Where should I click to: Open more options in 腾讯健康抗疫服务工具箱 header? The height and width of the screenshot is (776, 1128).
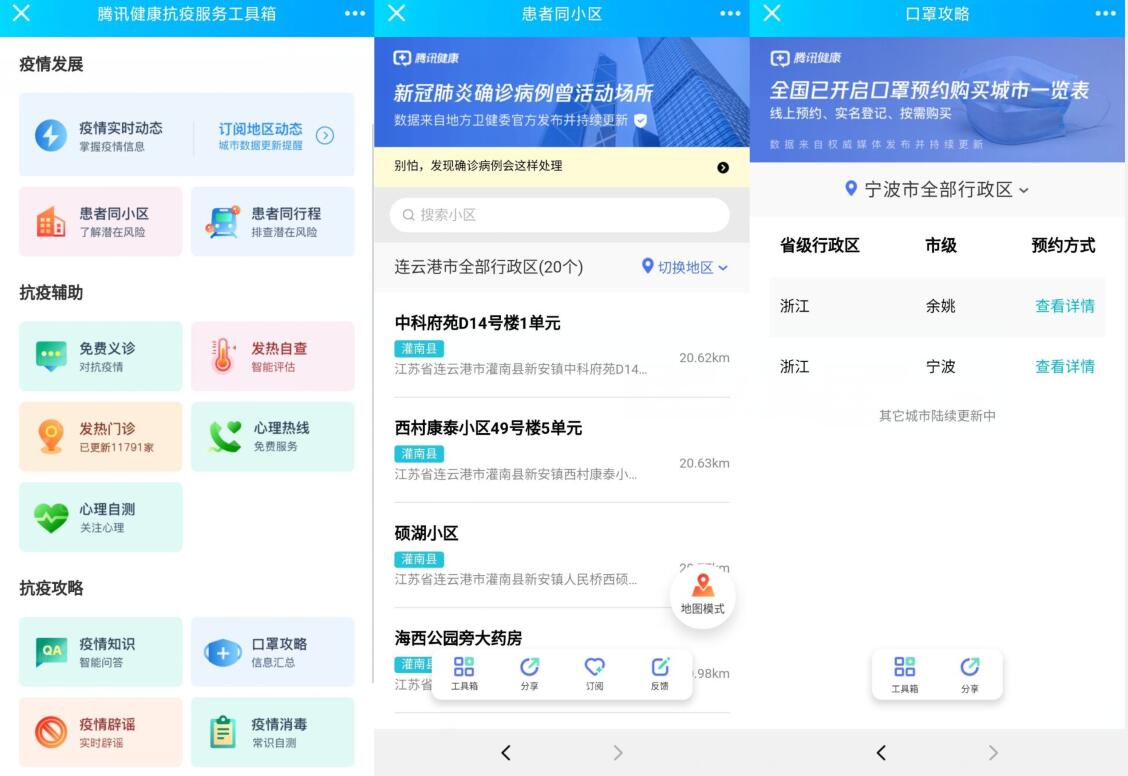pyautogui.click(x=355, y=14)
